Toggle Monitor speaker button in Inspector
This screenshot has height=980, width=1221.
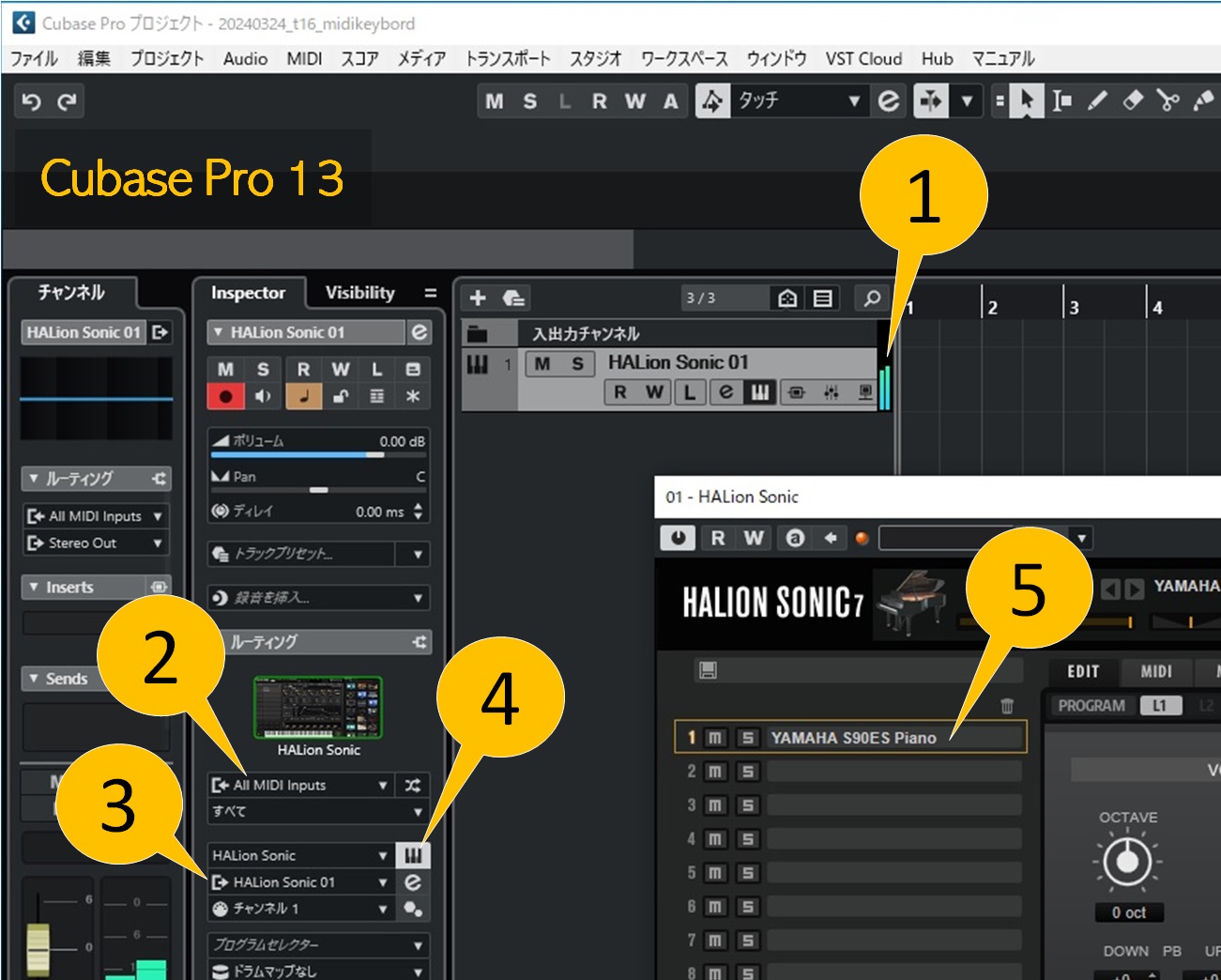pos(263,396)
